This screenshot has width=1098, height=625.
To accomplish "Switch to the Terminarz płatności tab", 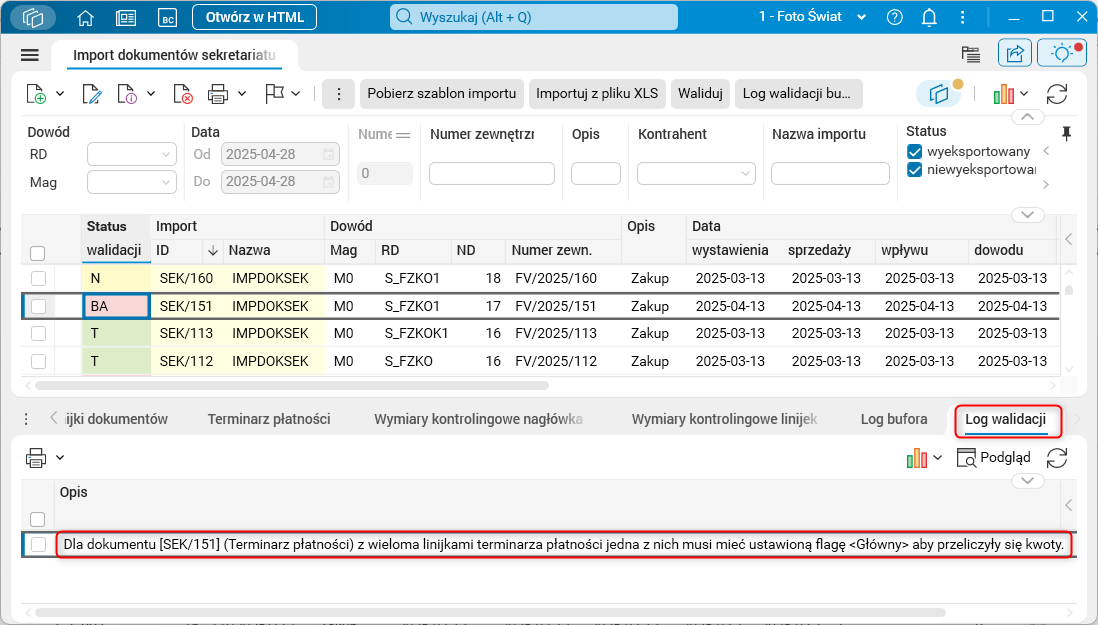I will coord(269,419).
